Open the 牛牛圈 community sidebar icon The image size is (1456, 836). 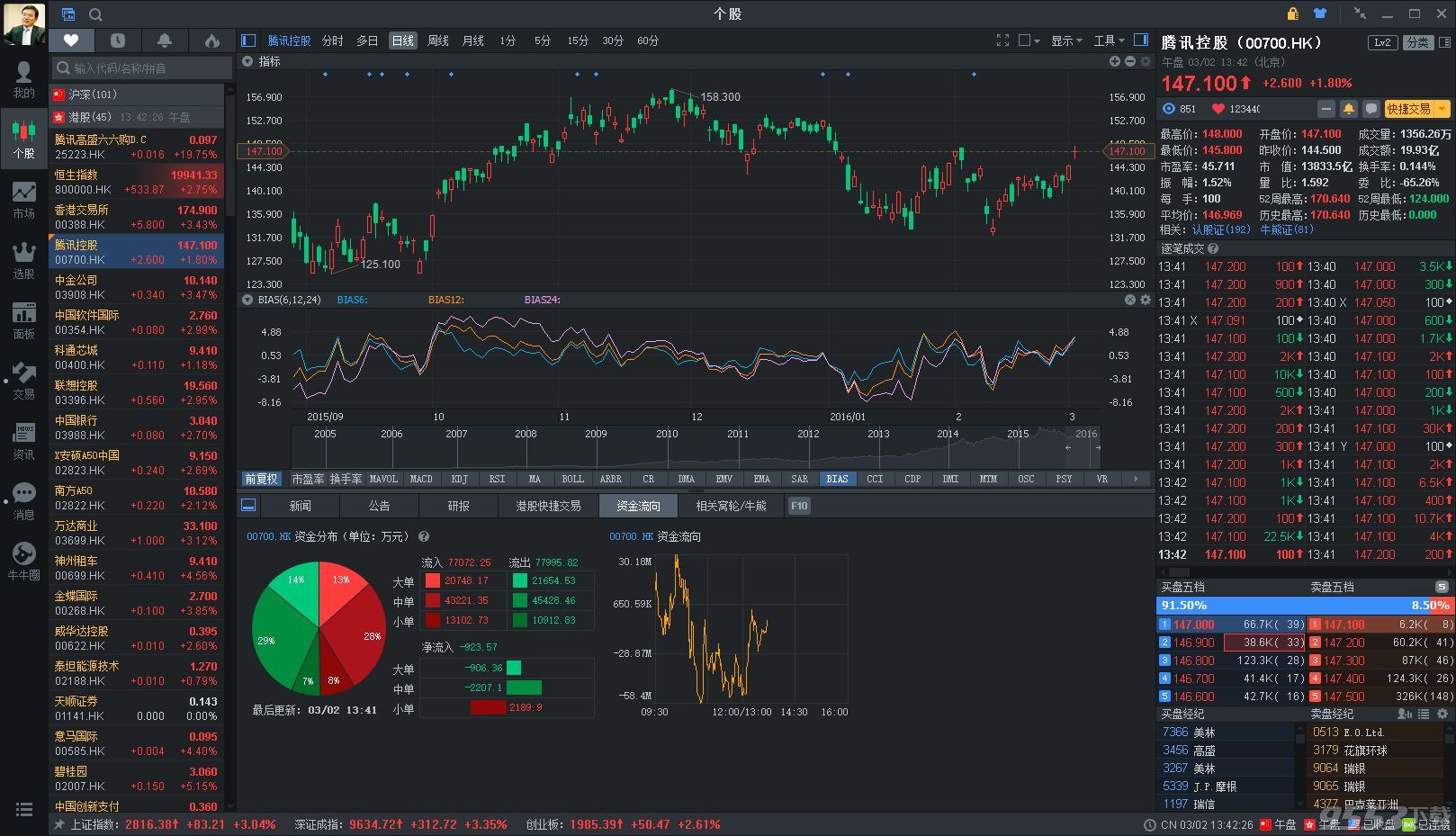click(23, 562)
